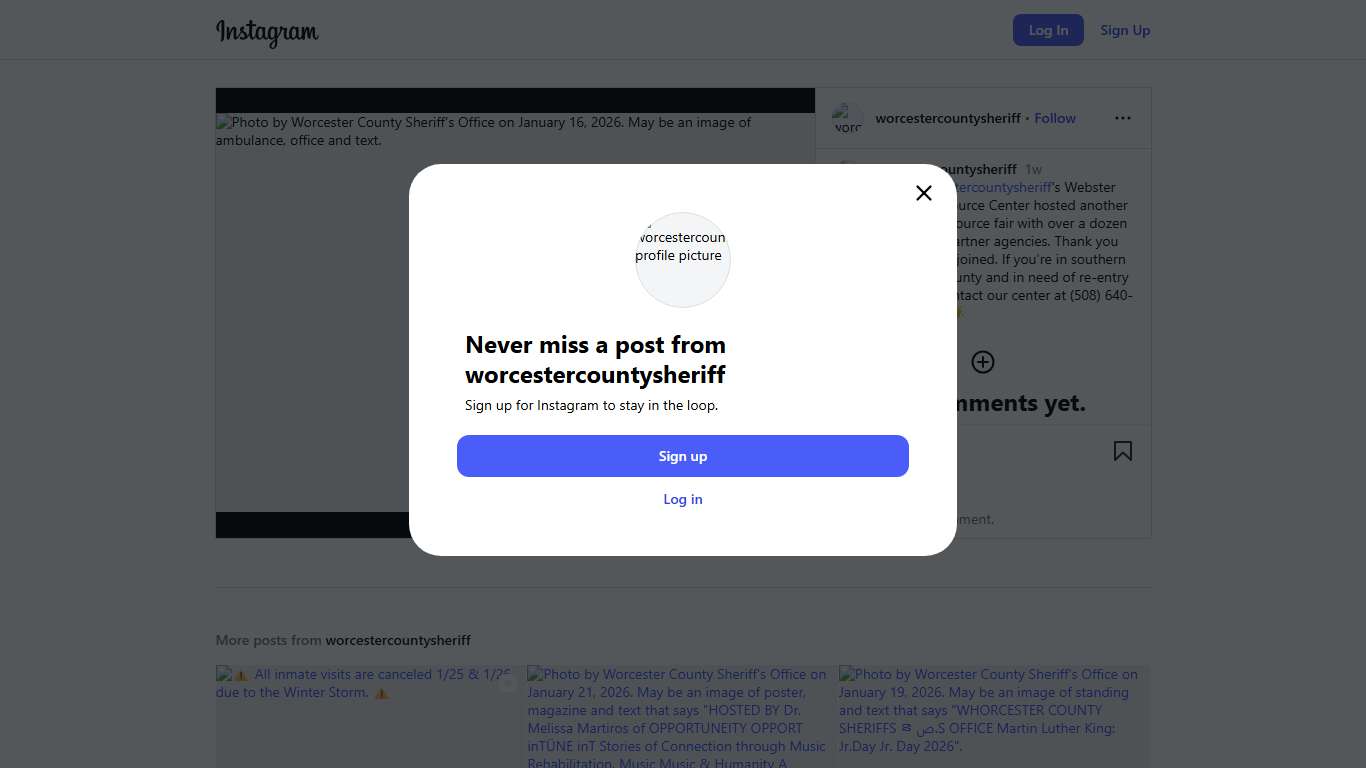Open the three-dot more options menu
The height and width of the screenshot is (768, 1366).
(1123, 118)
